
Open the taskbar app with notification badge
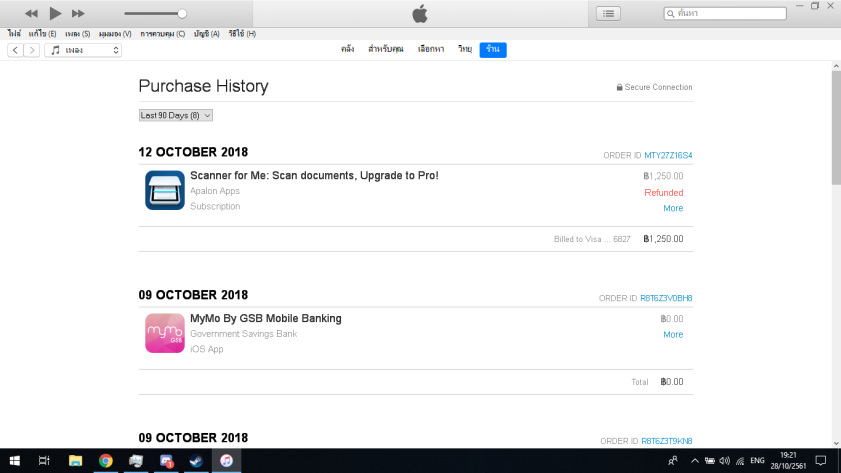166,461
